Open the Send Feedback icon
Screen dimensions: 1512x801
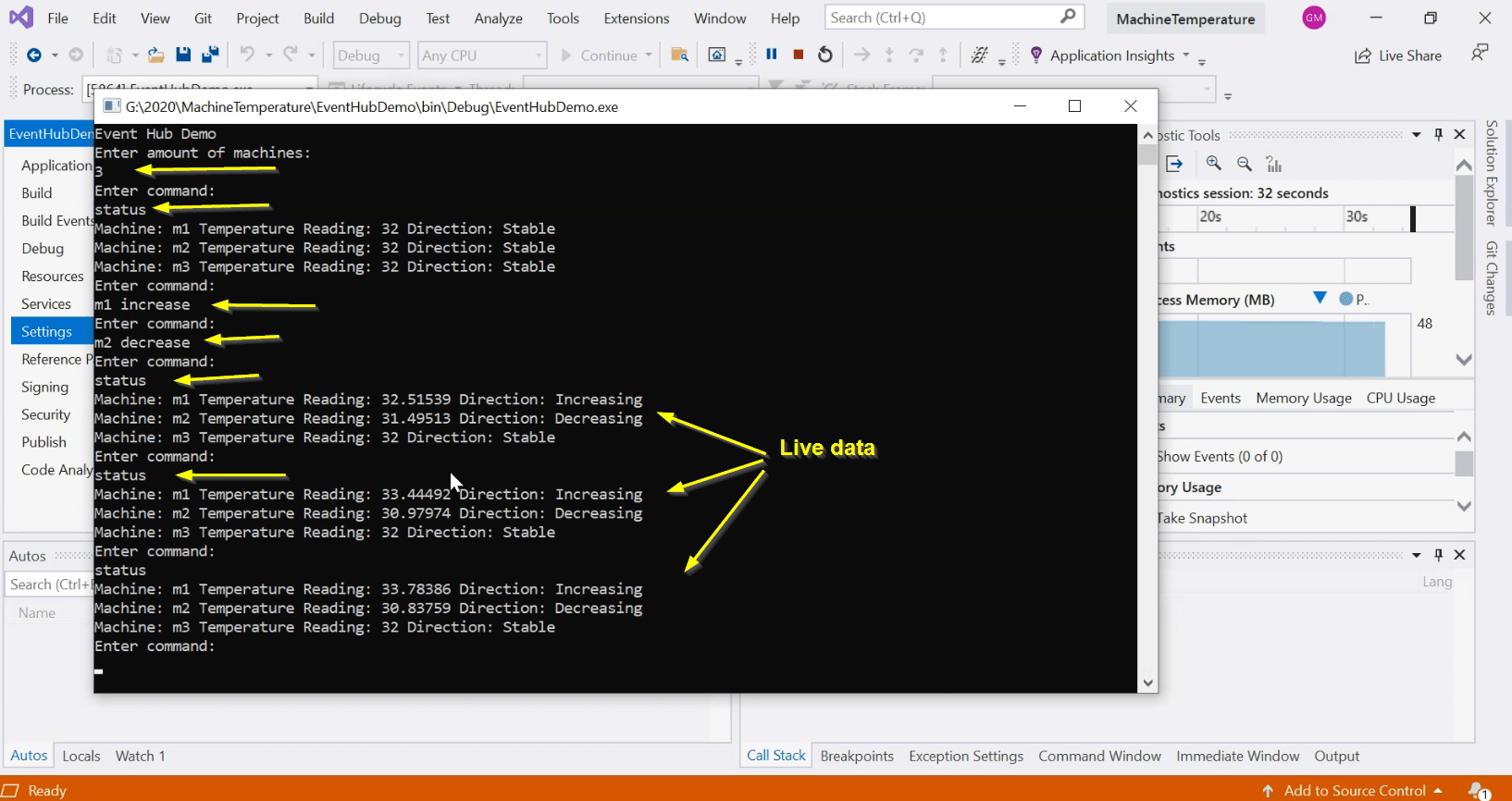[1480, 54]
